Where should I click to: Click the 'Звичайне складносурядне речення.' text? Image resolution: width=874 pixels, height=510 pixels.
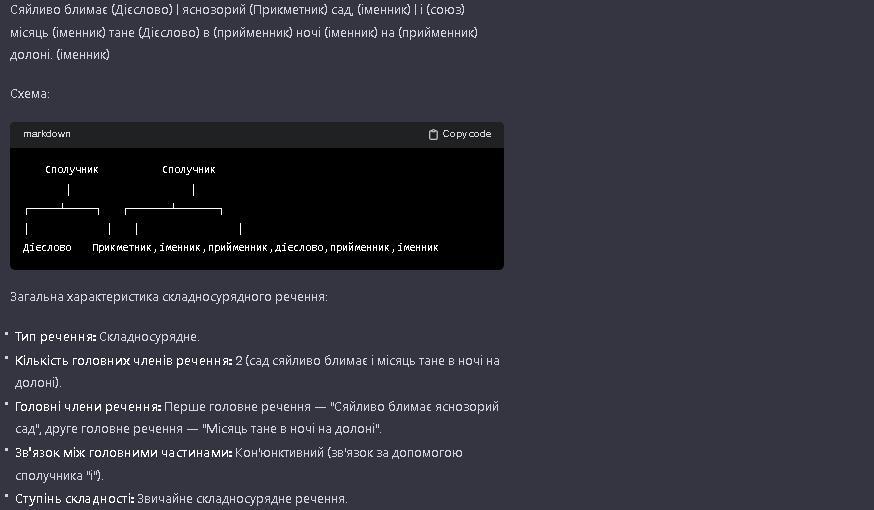pos(242,498)
